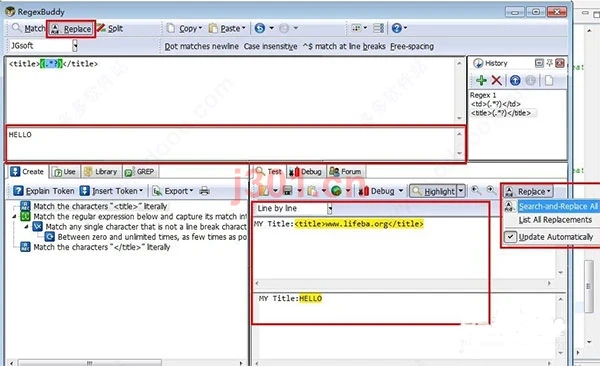Toggle the Update Automatically checkbox
The image size is (600, 366).
[x=510, y=237]
